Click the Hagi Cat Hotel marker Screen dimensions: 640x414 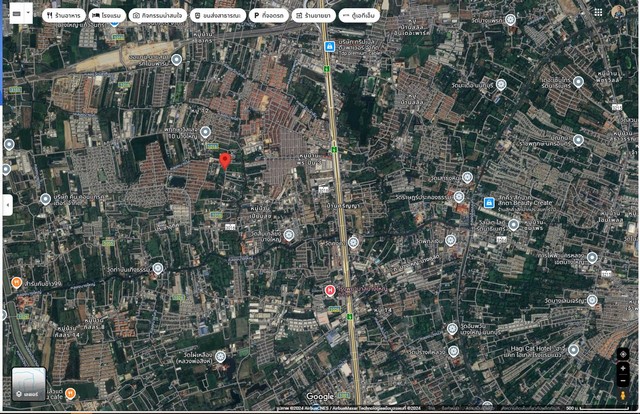point(573,350)
